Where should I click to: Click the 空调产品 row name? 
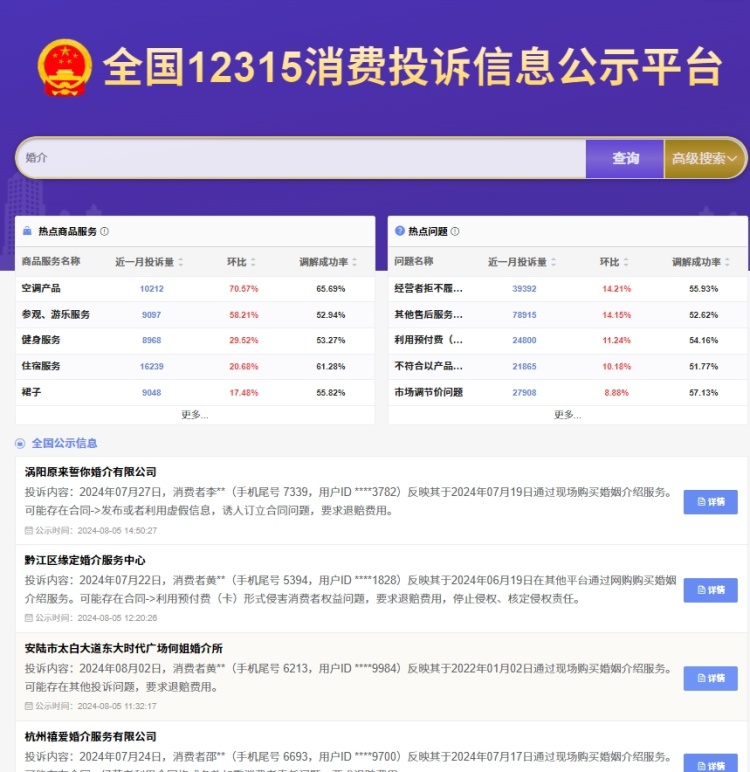click(x=41, y=288)
